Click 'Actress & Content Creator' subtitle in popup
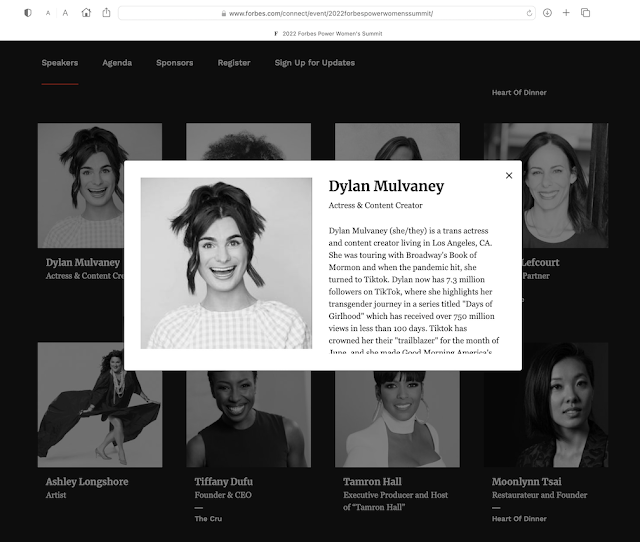Screen dimensions: 640x542 pyautogui.click(x=376, y=205)
